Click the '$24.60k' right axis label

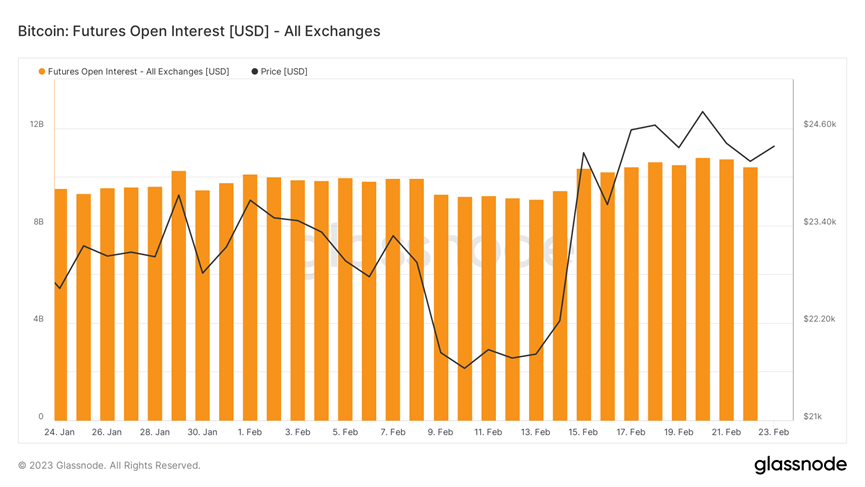819,124
